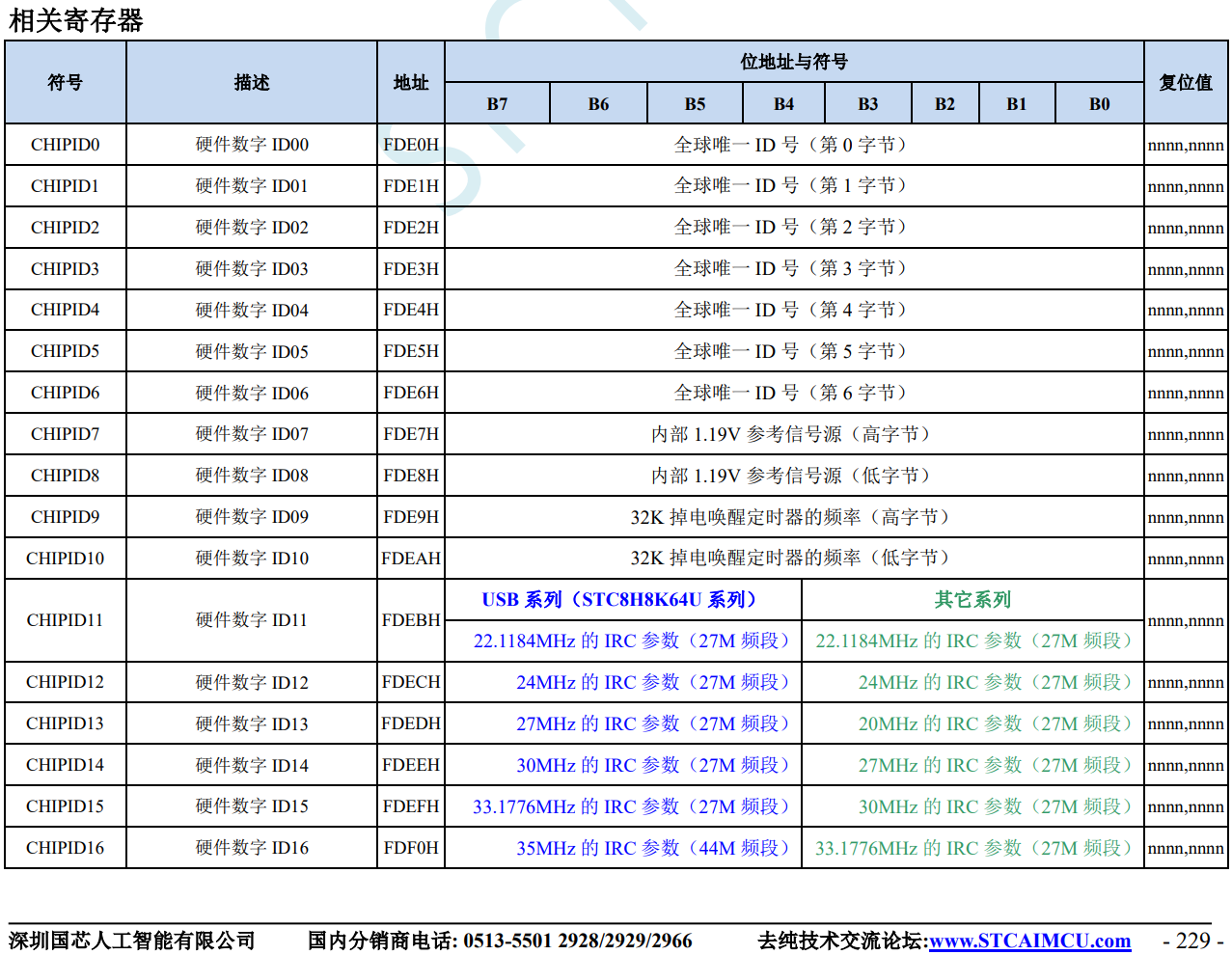
Task: Click page number - 229 -
Action: point(1192,941)
